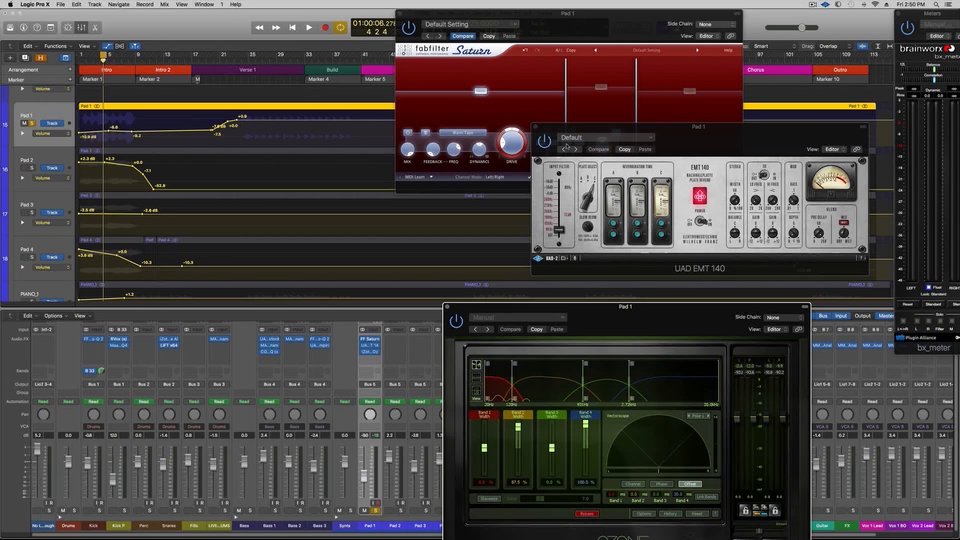Open Smart Controls dial button
The width and height of the screenshot is (960, 540).
(68, 28)
